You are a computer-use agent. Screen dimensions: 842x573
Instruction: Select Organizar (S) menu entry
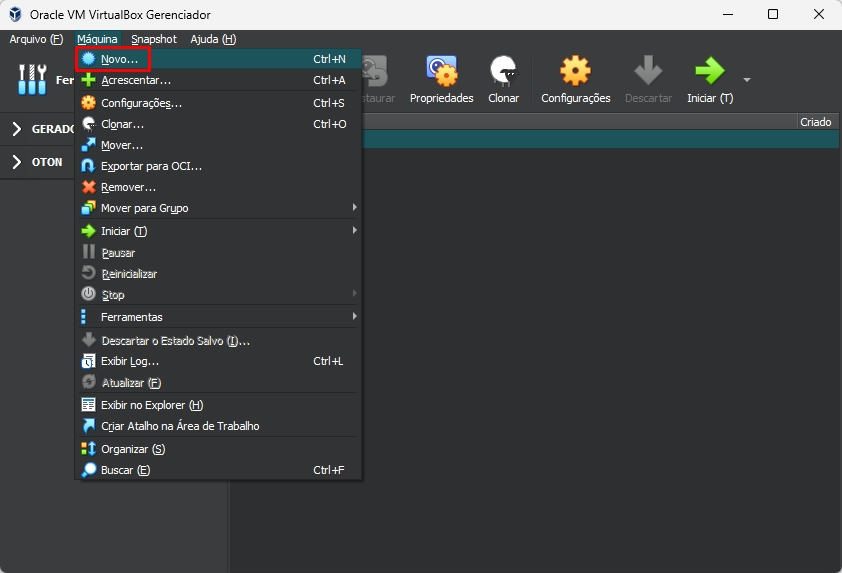(218, 449)
